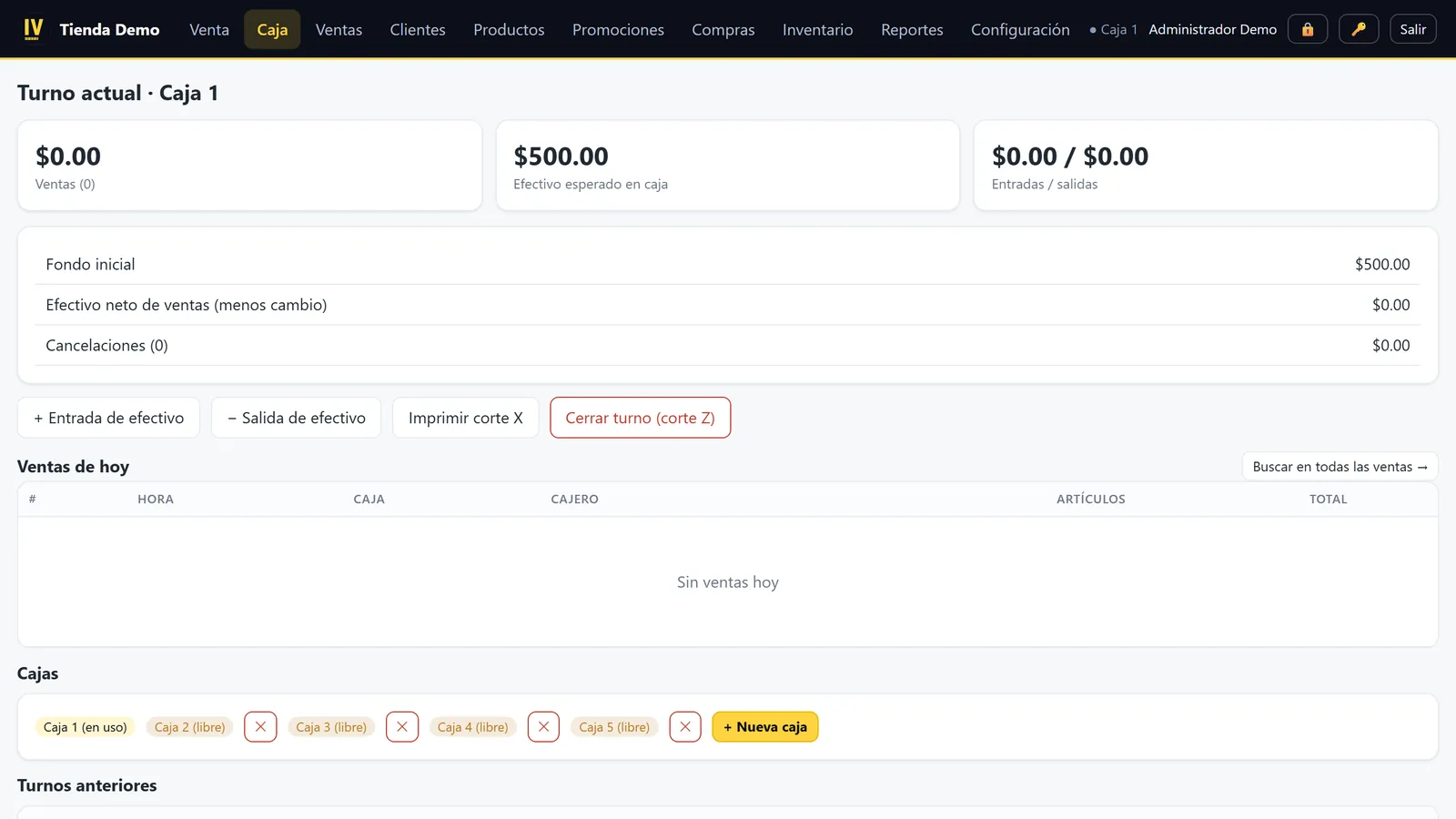Click the lock icon in header

(1308, 29)
